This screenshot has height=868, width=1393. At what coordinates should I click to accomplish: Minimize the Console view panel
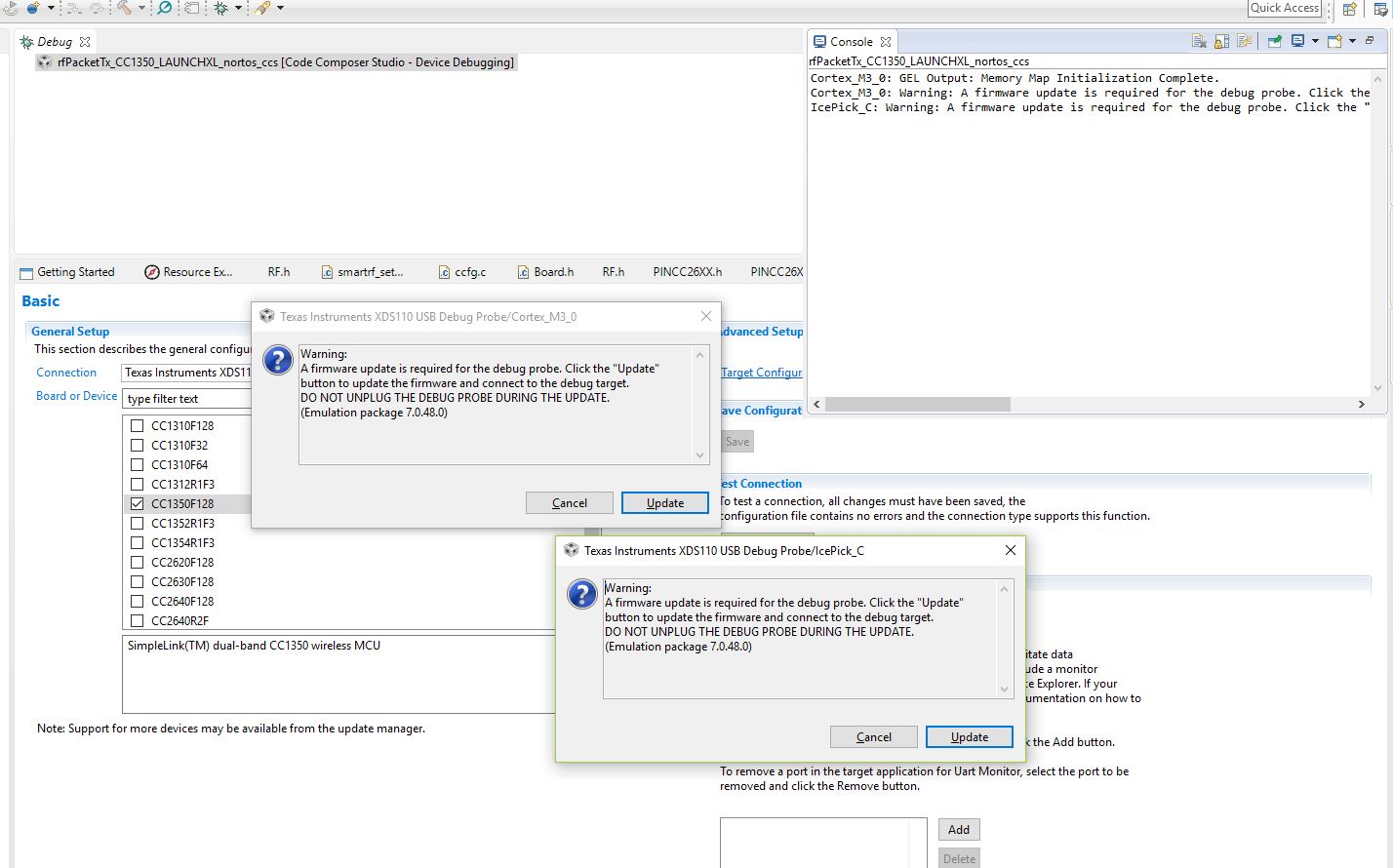1370,40
